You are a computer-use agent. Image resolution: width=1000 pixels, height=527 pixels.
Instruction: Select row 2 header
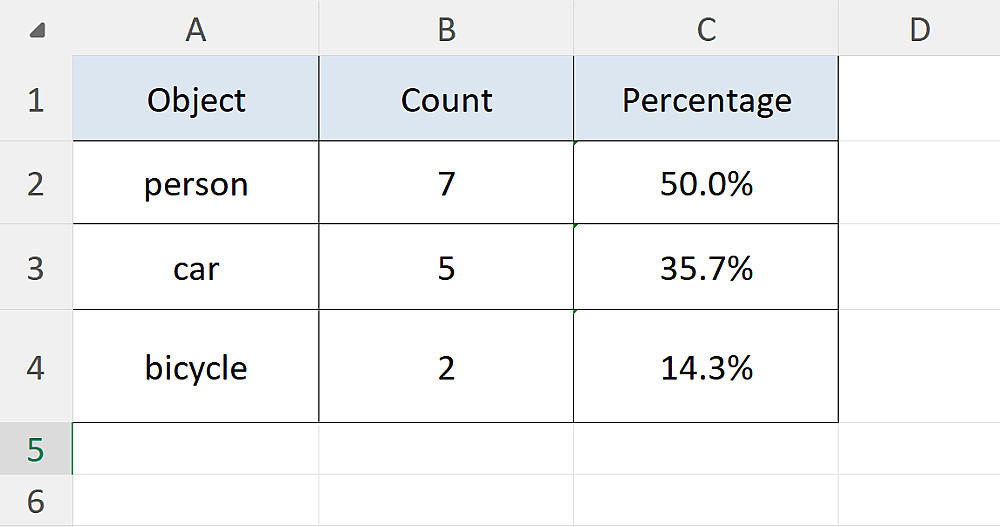click(36, 183)
